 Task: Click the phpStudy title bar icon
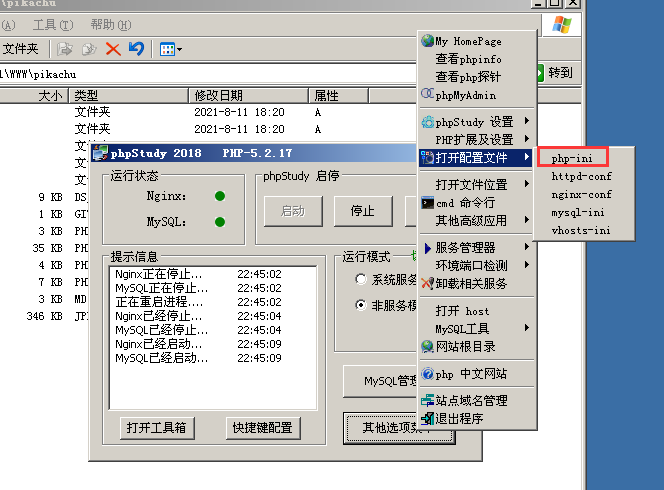(x=100, y=153)
